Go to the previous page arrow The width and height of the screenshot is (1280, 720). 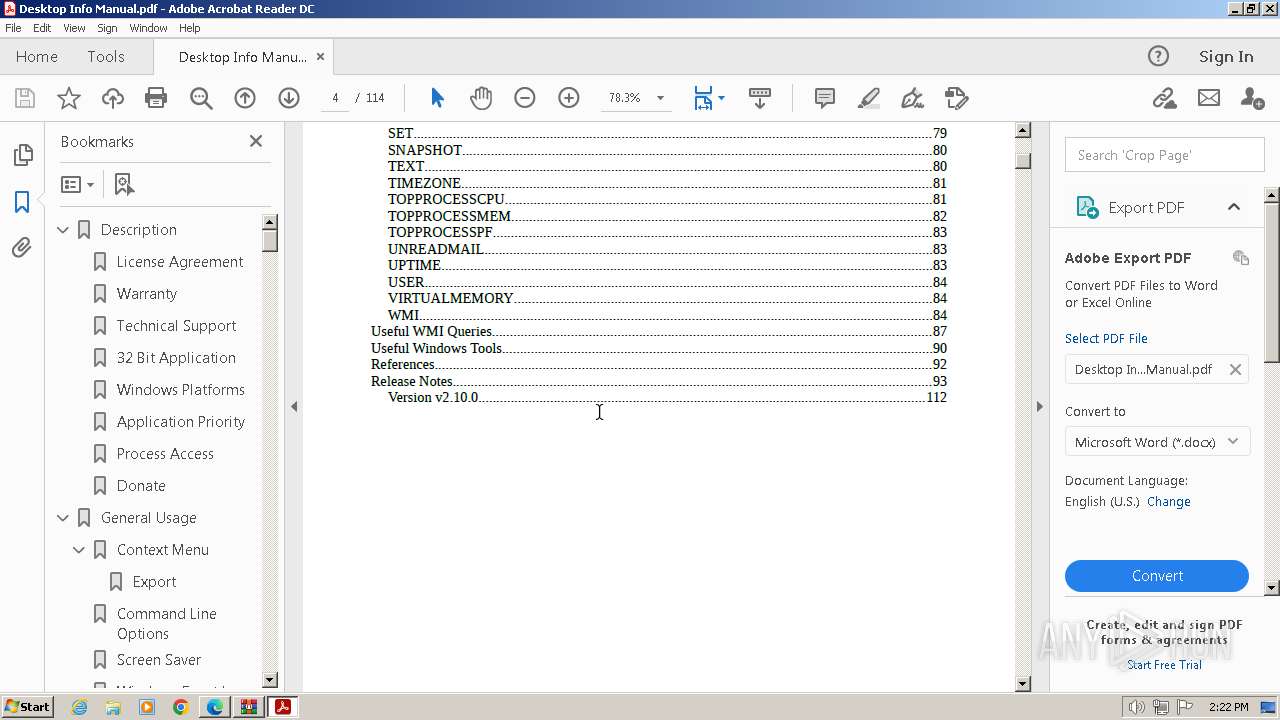coord(245,98)
